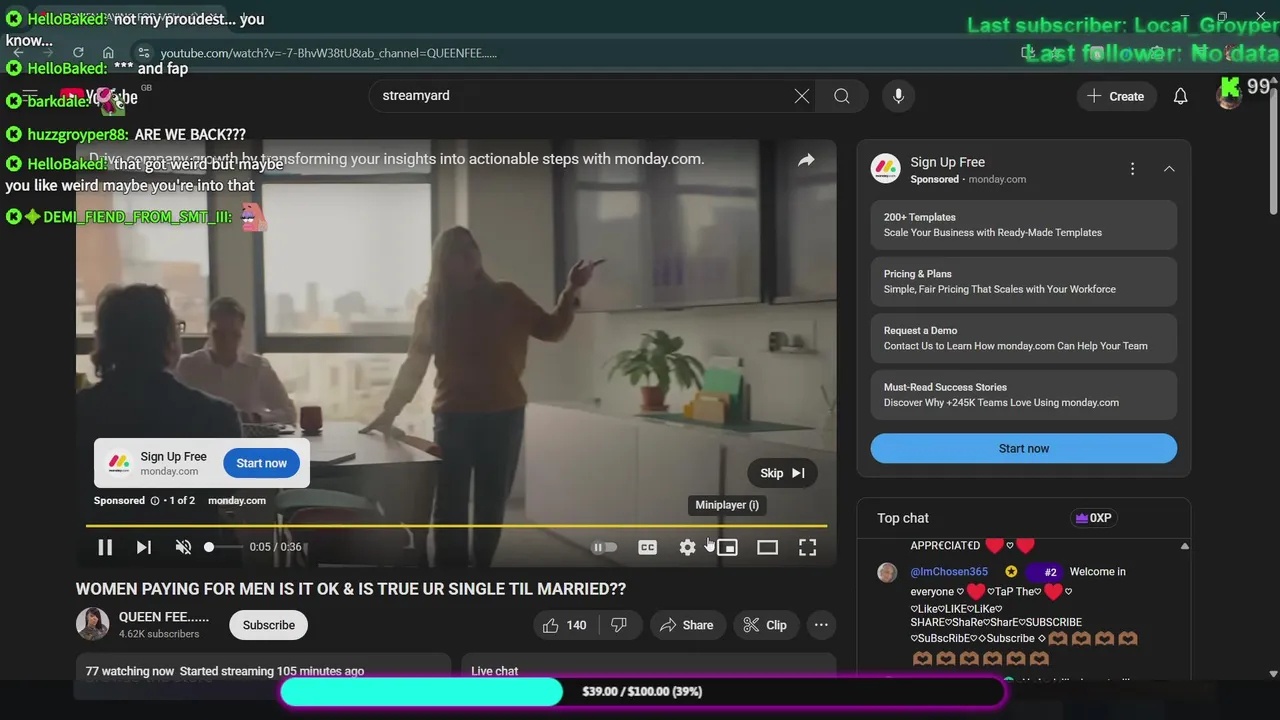Open QUEEN FEE channel avatar
This screenshot has width=1280, height=720.
[x=93, y=624]
